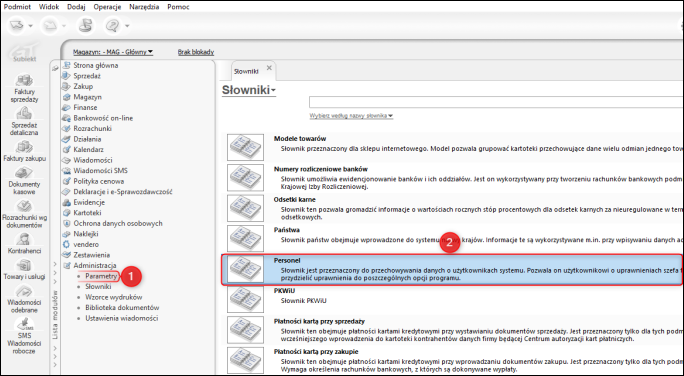684x376 pixels.
Task: Click the Numery rozliczeniowe banków dictionary icon
Action: [245, 178]
